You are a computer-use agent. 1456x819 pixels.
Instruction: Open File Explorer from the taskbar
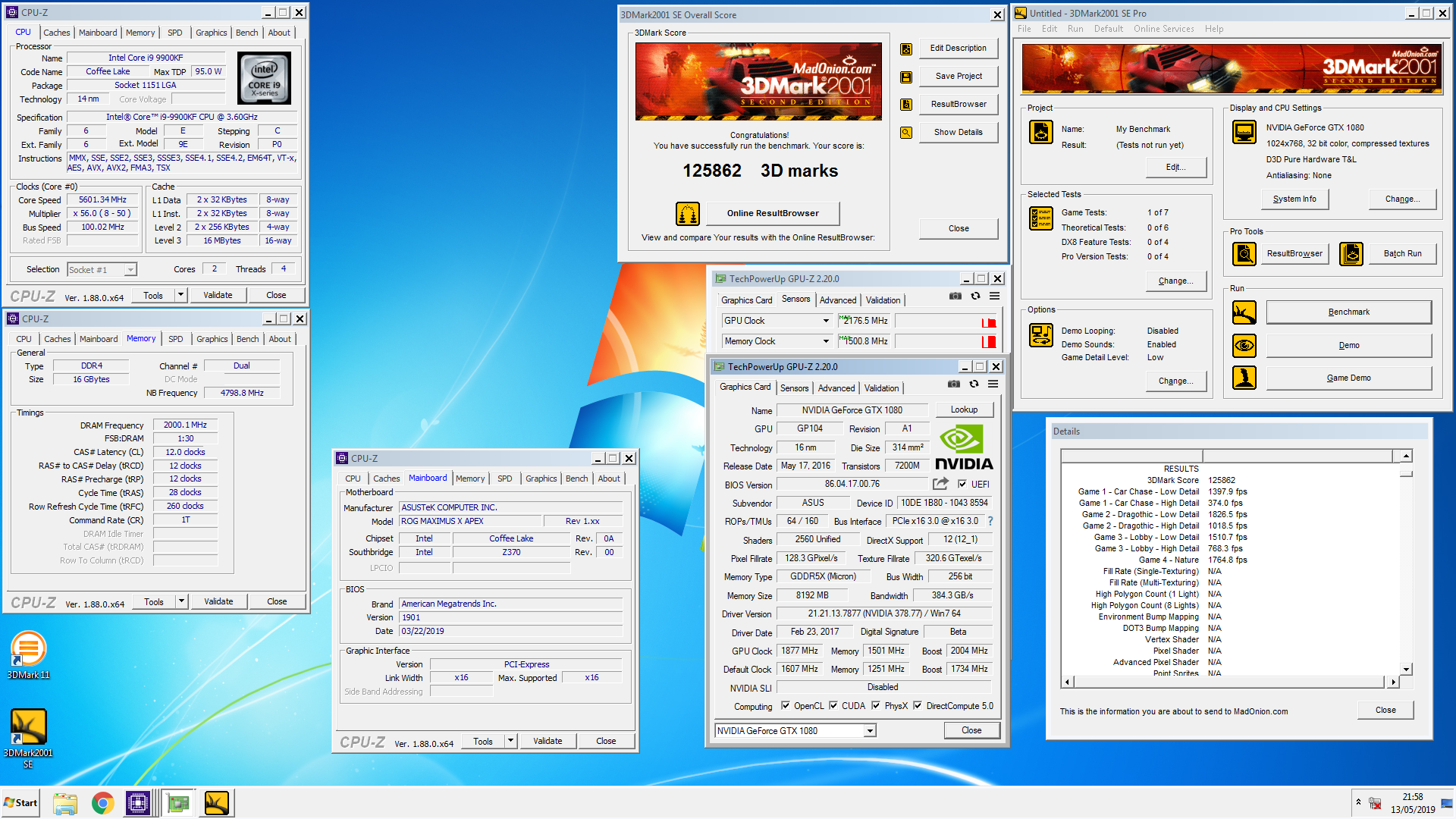[65, 803]
